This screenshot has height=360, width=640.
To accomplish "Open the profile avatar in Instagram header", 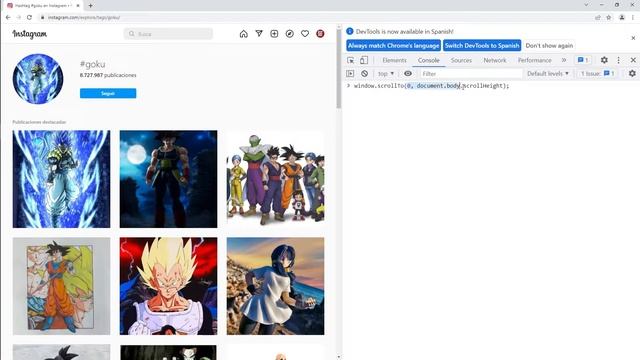I will pyautogui.click(x=320, y=34).
